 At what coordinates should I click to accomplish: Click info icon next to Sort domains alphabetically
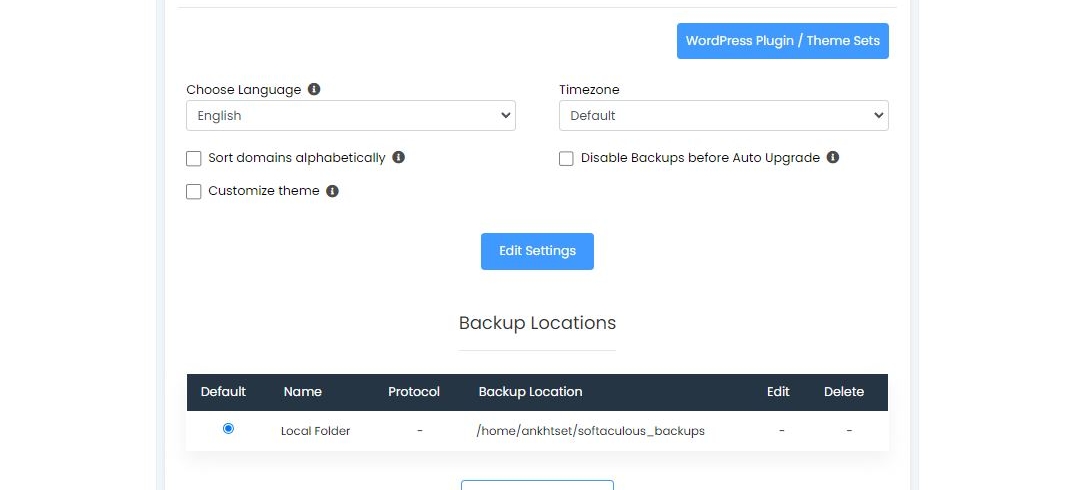click(398, 157)
